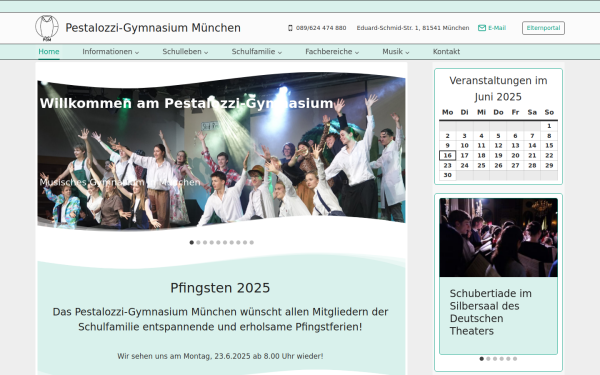Expand the Fachbereiche dropdown chevron
The width and height of the screenshot is (600, 375).
357,52
